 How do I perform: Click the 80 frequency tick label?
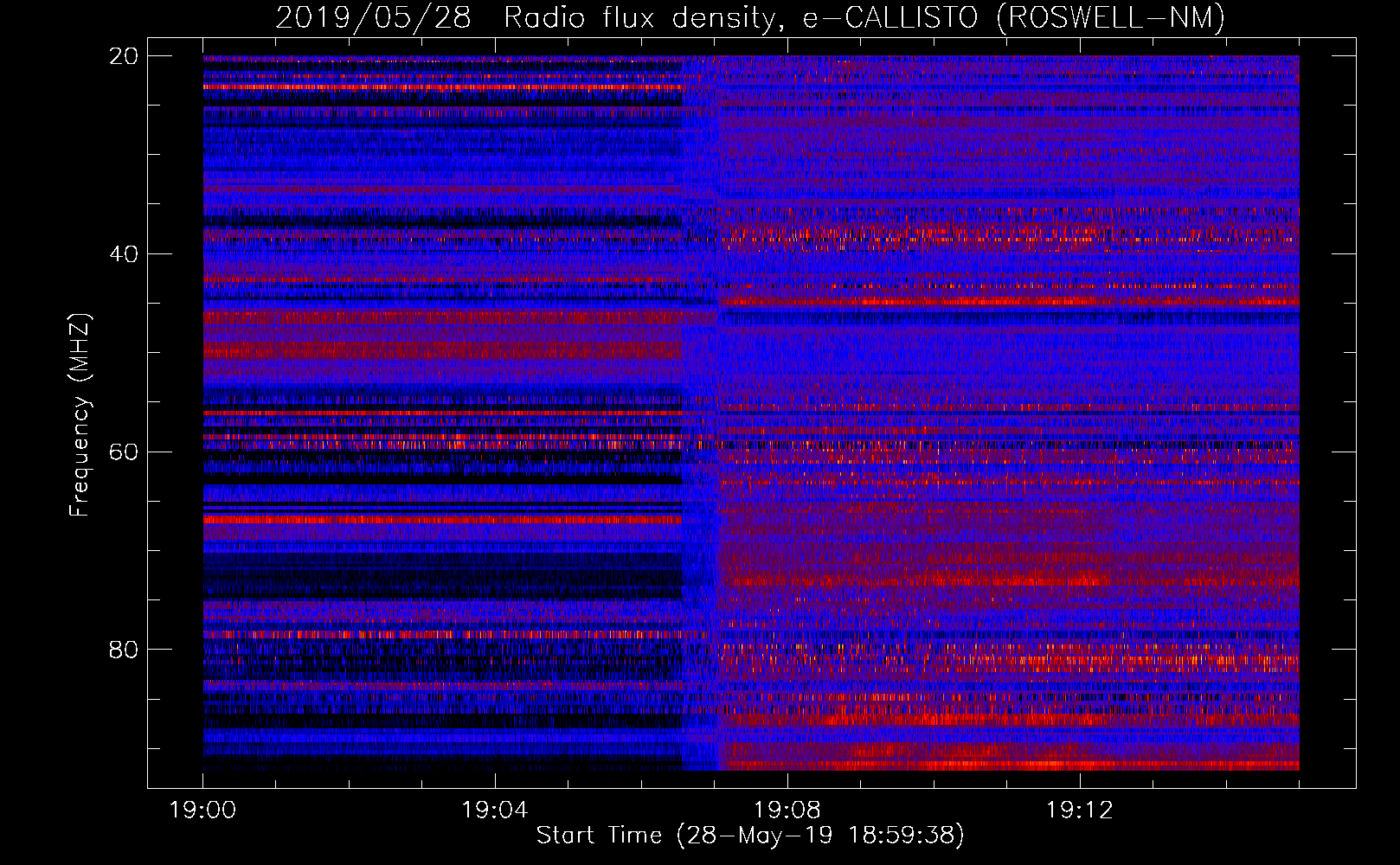124,650
